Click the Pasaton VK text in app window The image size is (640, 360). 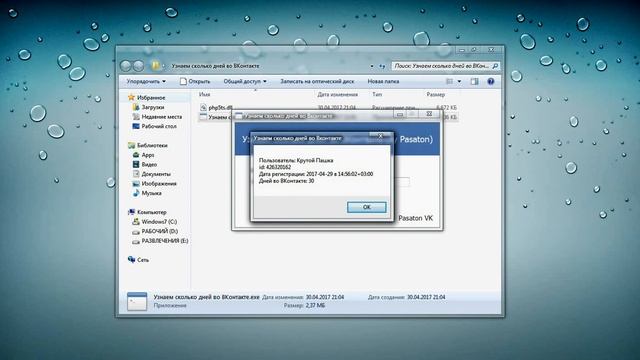pos(416,218)
